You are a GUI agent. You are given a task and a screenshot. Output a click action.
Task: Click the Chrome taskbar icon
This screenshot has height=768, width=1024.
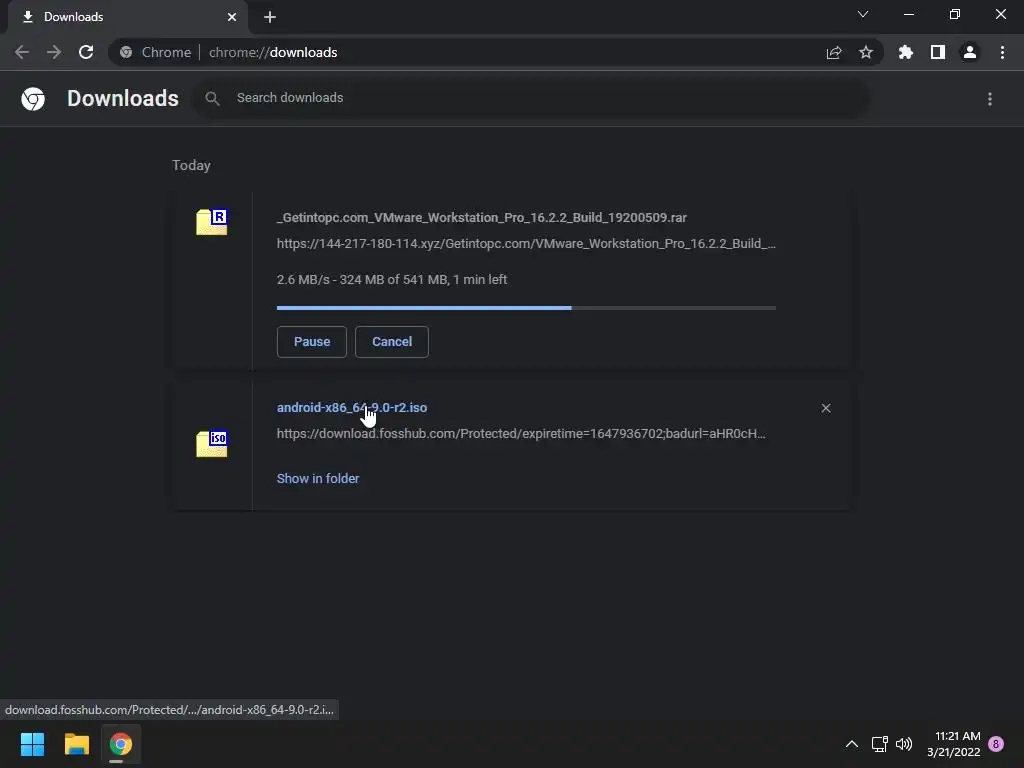[x=120, y=744]
